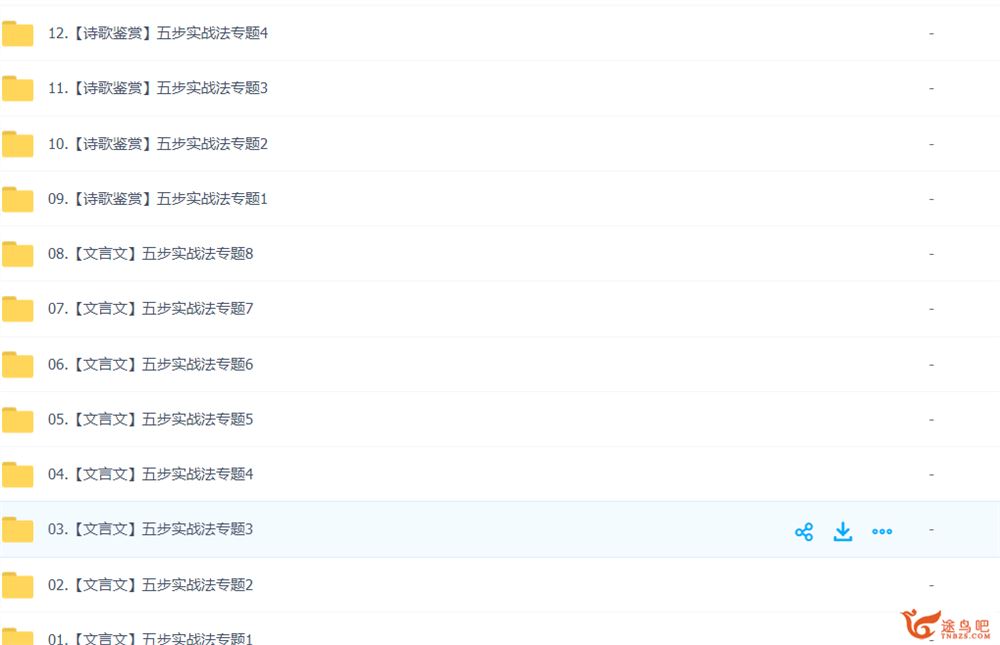
Task: Click folder icon of 12.【诗歌鉴赏】专题4
Action: (18, 33)
